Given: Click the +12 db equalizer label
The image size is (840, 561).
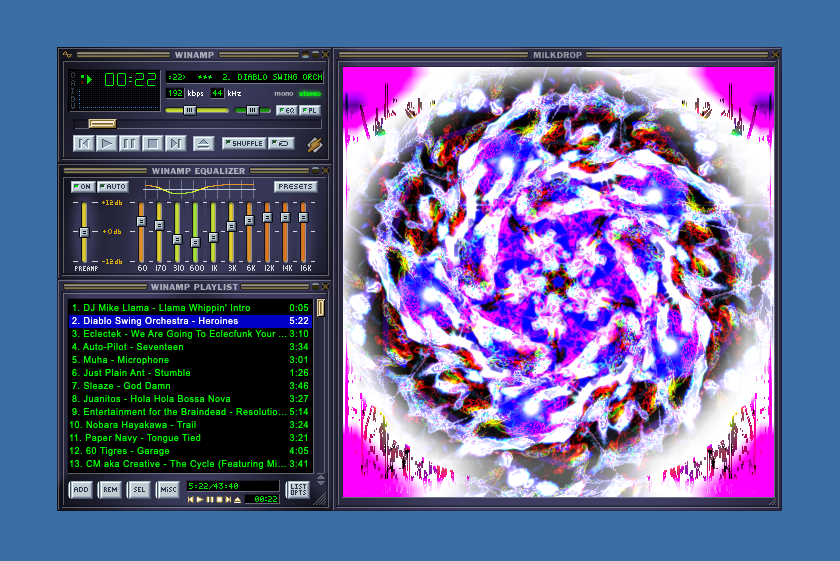Looking at the screenshot, I should pyautogui.click(x=112, y=203).
